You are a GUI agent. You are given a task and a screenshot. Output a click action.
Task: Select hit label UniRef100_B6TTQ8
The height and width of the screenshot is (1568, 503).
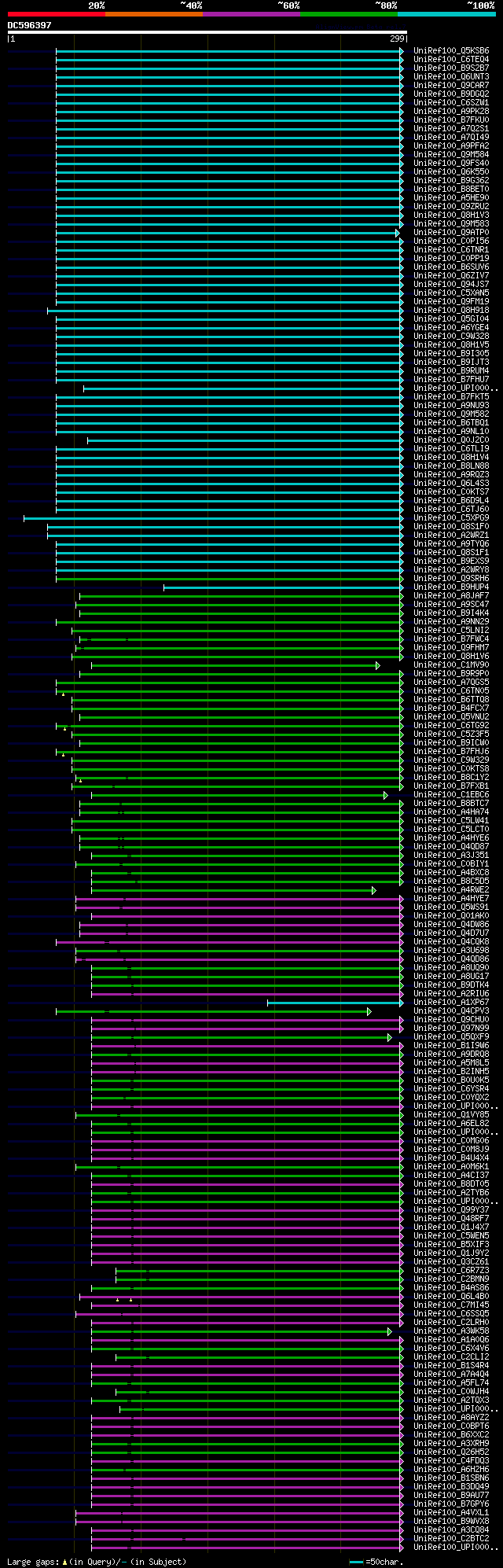tap(451, 700)
